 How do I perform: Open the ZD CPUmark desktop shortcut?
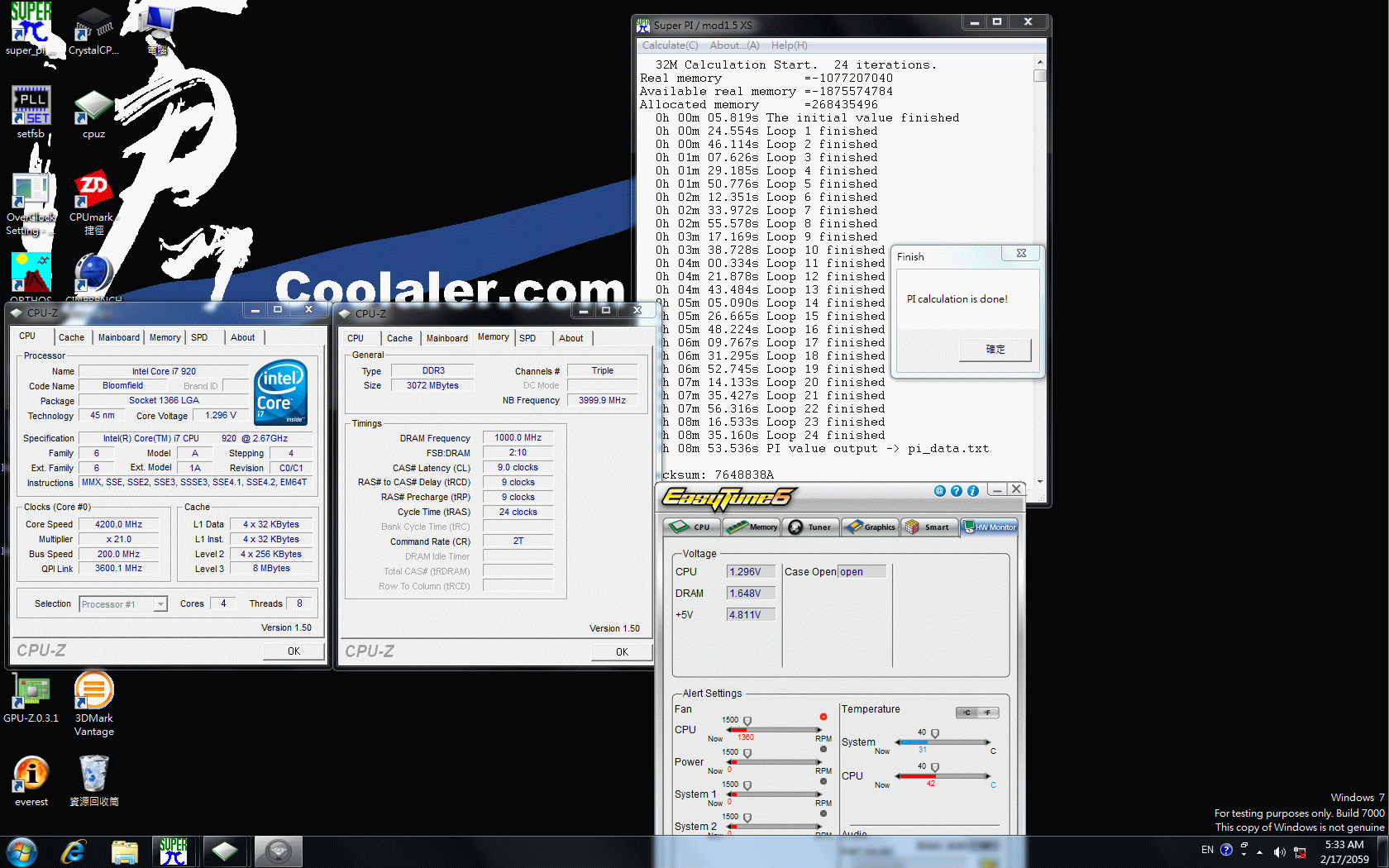click(93, 203)
